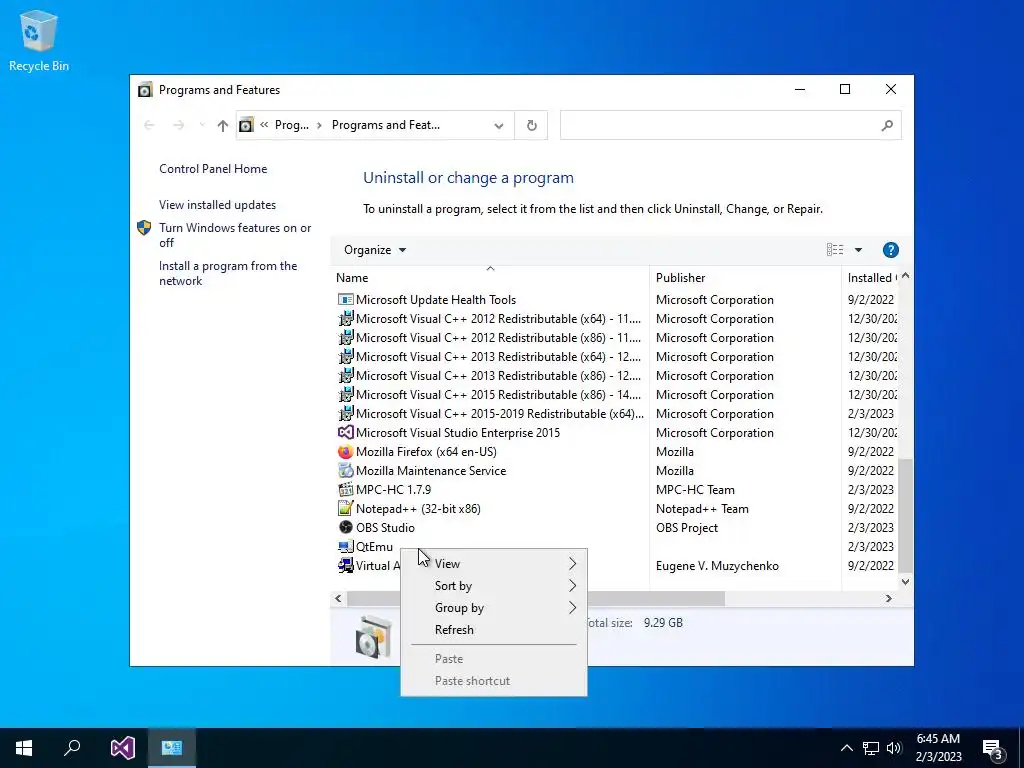Screen dimensions: 1024x768
Task: Sort by the Installed On column header
Action: [x=871, y=278]
